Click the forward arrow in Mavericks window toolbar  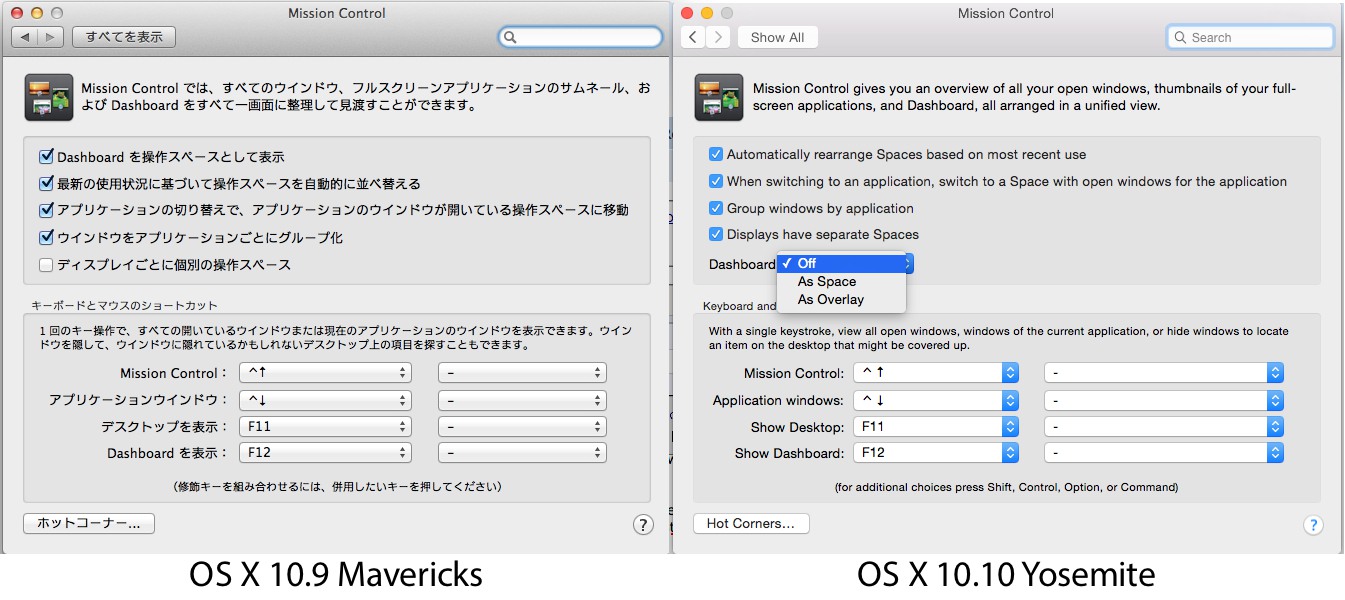(x=51, y=37)
